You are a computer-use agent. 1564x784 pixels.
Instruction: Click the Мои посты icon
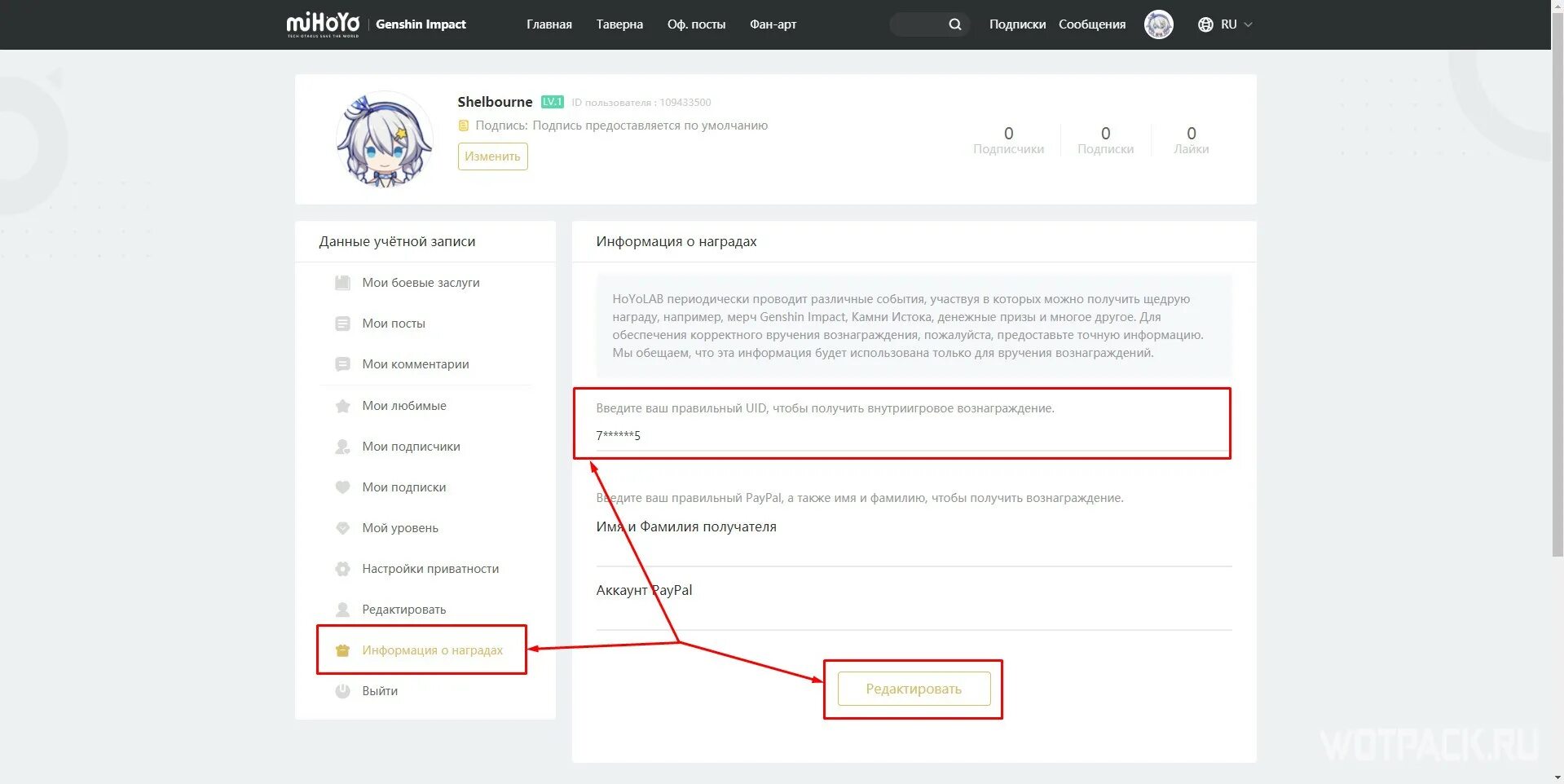click(x=342, y=324)
